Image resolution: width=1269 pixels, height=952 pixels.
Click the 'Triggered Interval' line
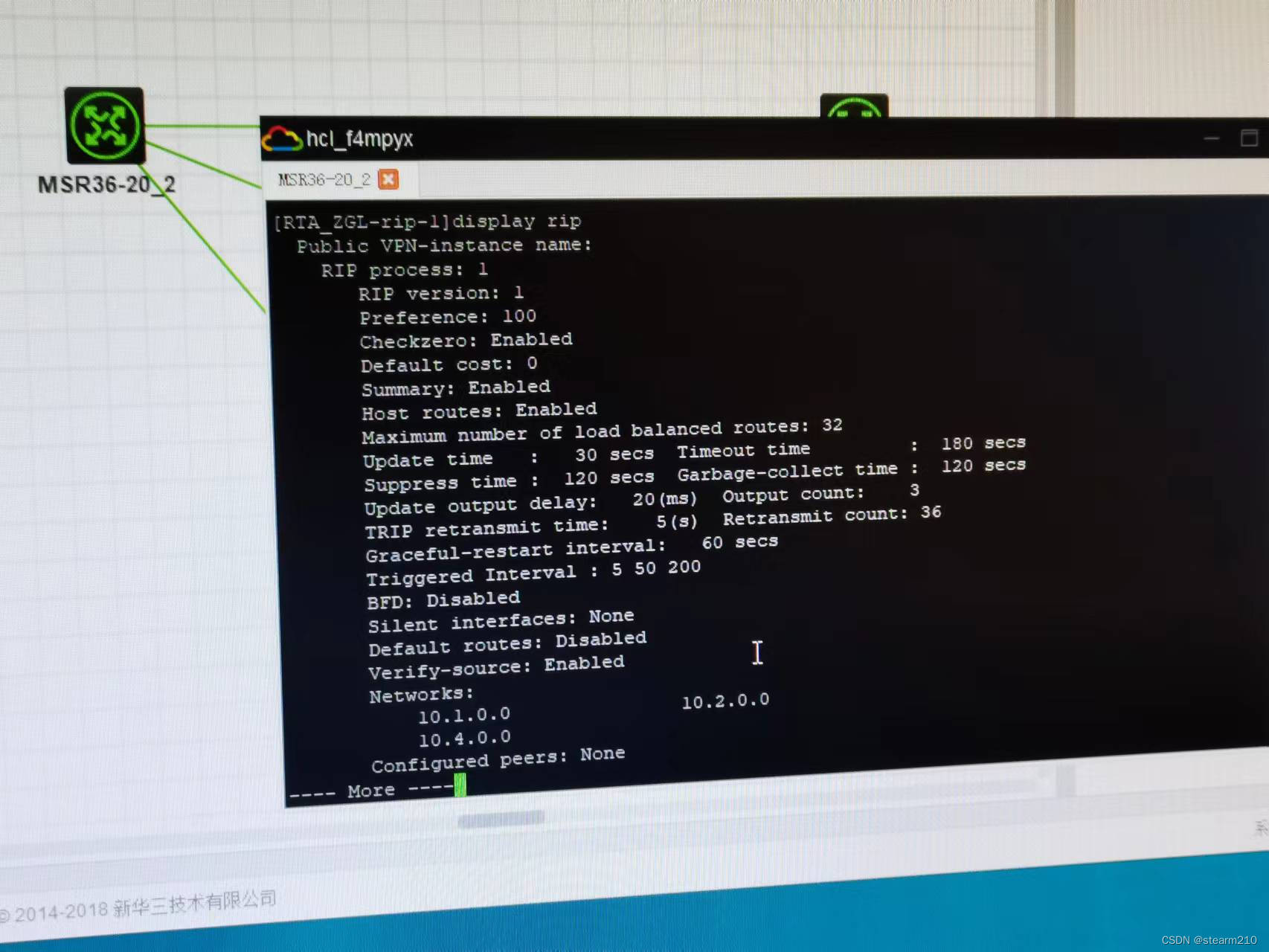[x=533, y=573]
